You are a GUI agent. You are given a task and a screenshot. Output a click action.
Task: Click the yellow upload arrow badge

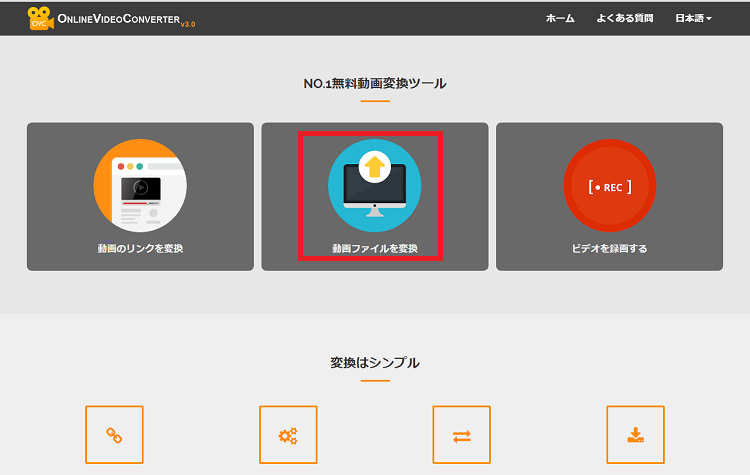[x=375, y=166]
